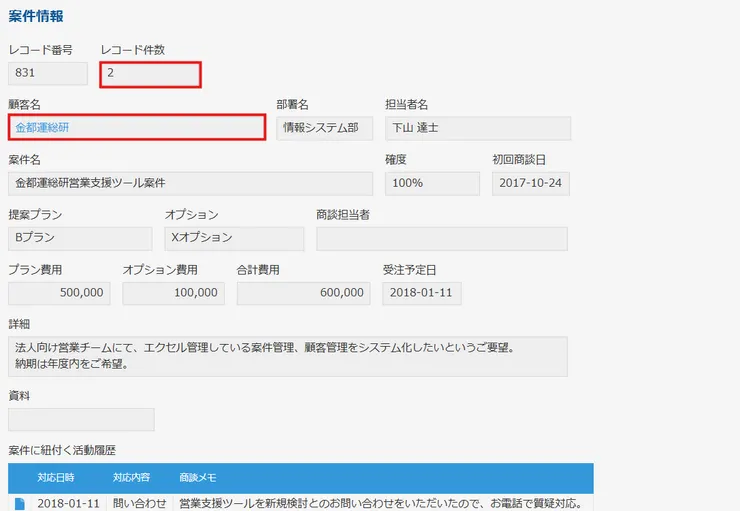Viewport: 740px width, 511px height.
Task: Click inside the 詳細 description text area
Action: [287, 355]
